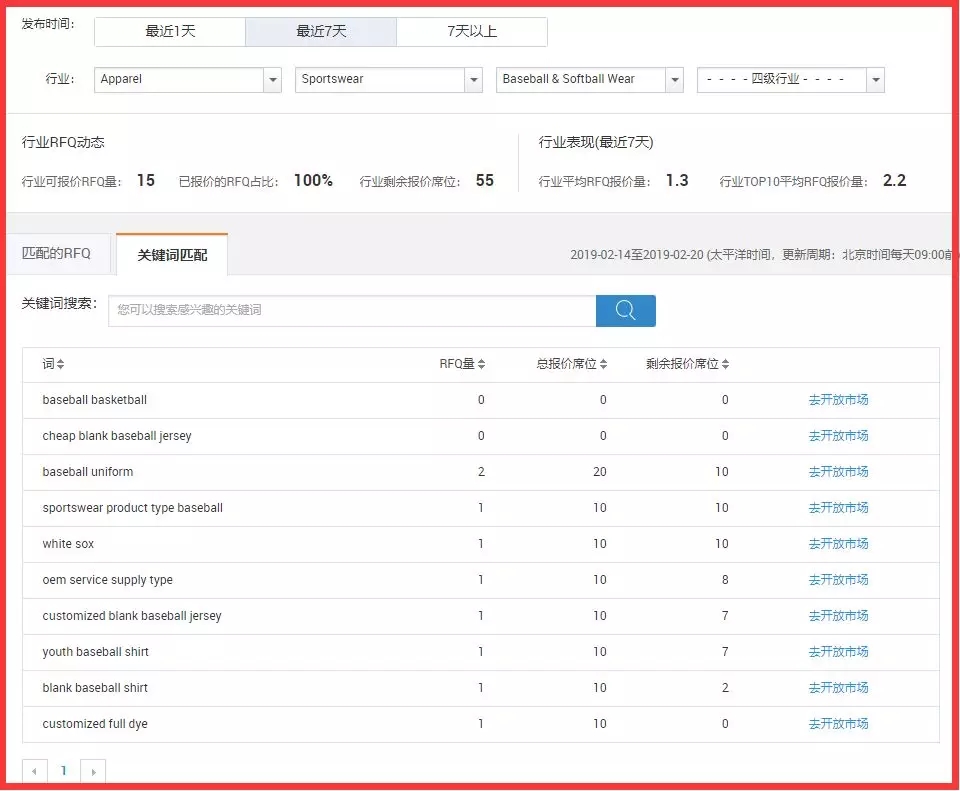The image size is (960, 791).
Task: Click the keyword search input field
Action: pyautogui.click(x=352, y=310)
